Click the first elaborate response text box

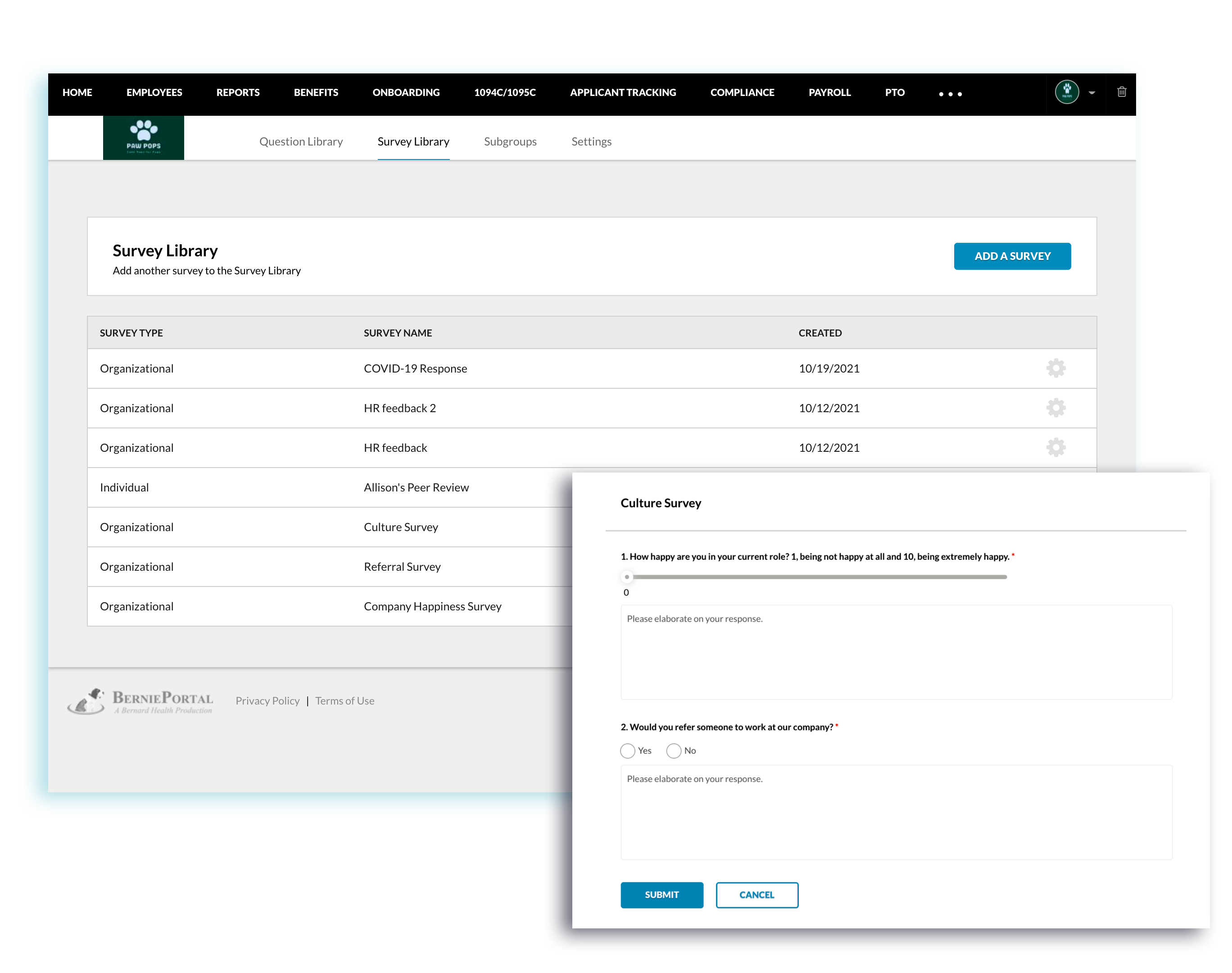pyautogui.click(x=896, y=652)
